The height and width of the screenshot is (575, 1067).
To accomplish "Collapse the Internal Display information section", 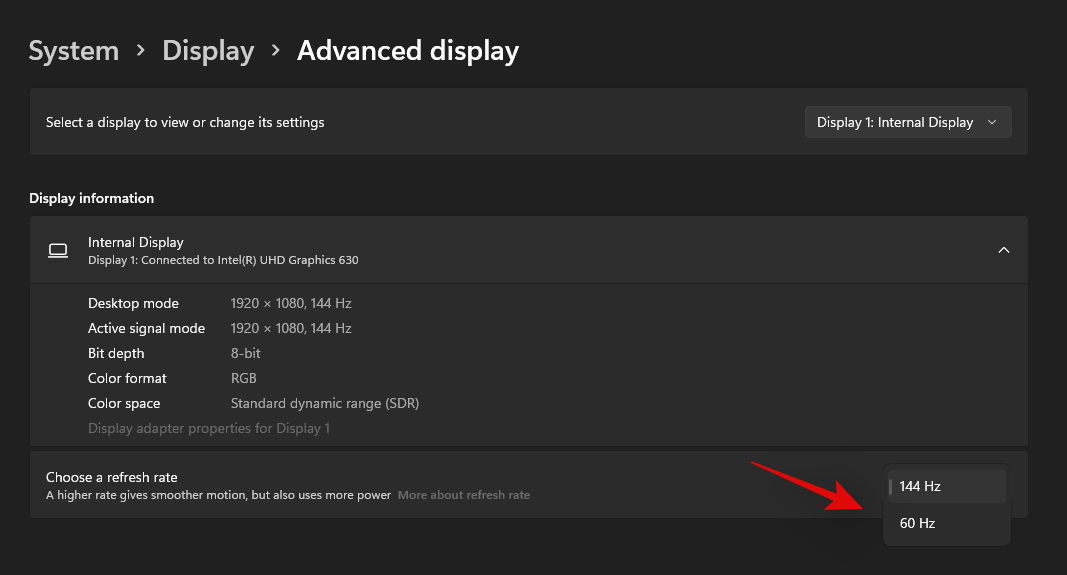I will pyautogui.click(x=1003, y=250).
